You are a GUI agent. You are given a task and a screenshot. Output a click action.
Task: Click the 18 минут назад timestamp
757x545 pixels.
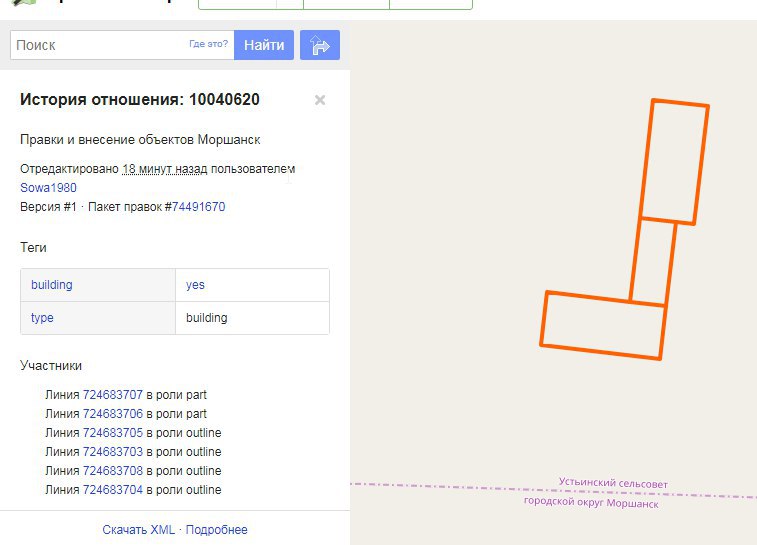click(x=164, y=169)
